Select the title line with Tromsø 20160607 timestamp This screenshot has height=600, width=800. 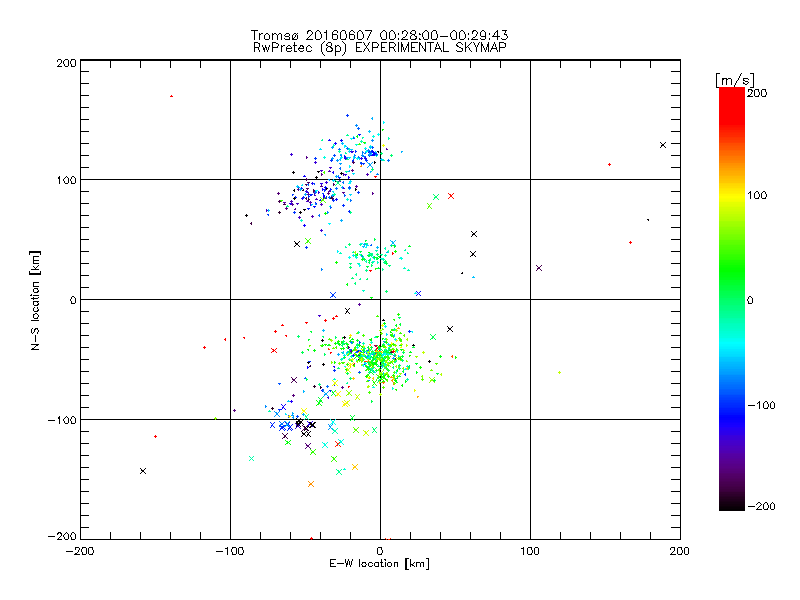(x=380, y=35)
